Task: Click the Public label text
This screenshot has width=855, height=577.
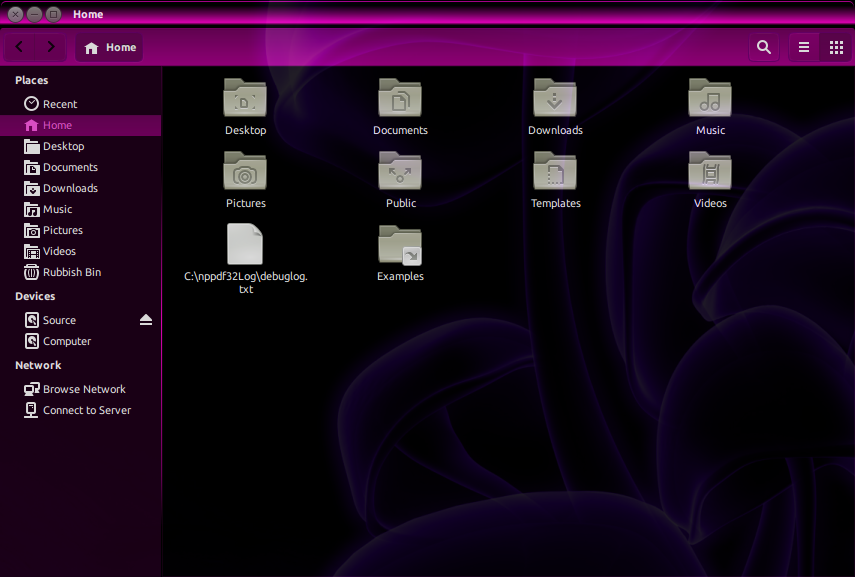Action: [401, 203]
